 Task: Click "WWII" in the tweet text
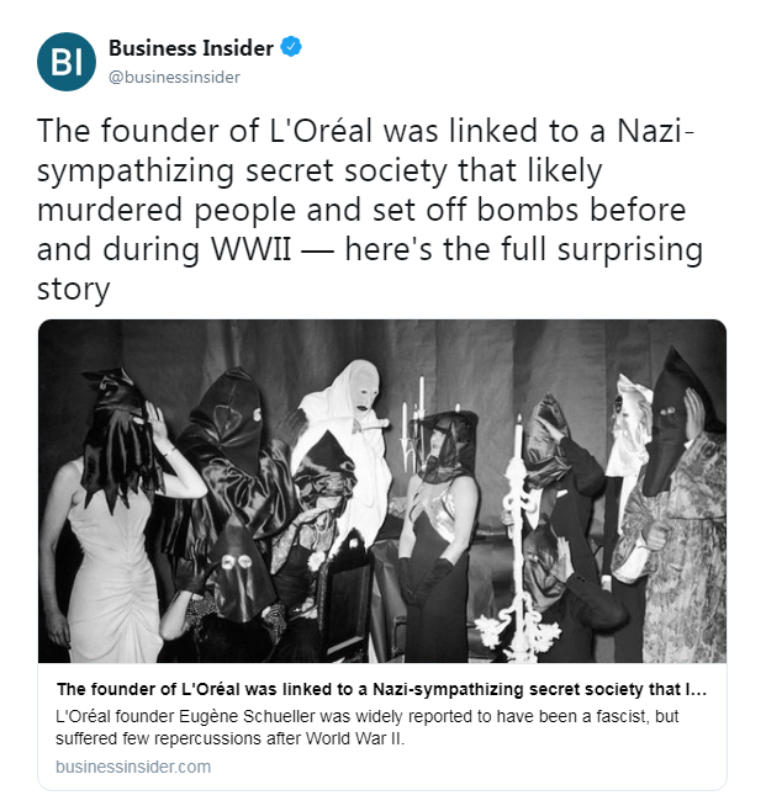251,249
